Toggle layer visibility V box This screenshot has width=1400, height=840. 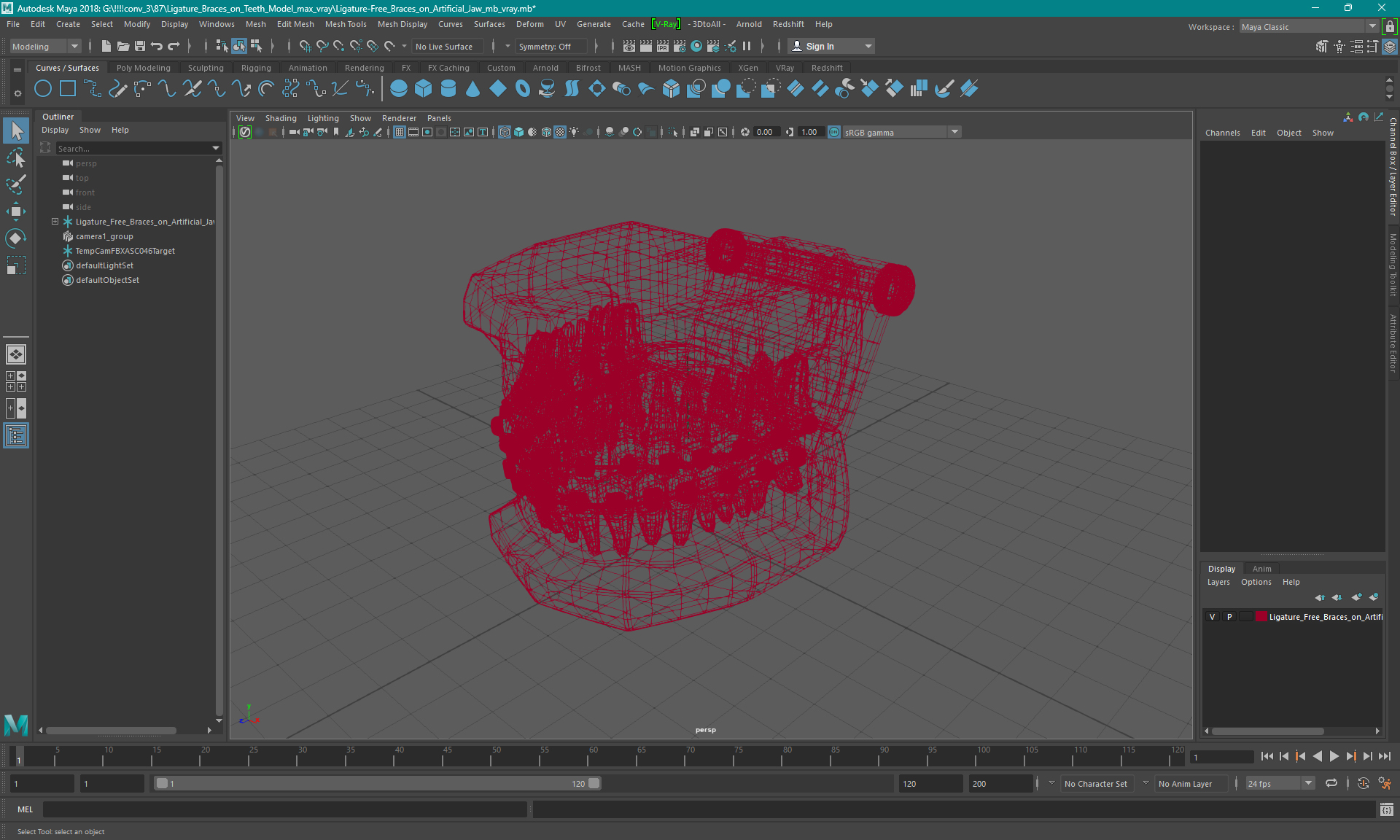[1213, 617]
